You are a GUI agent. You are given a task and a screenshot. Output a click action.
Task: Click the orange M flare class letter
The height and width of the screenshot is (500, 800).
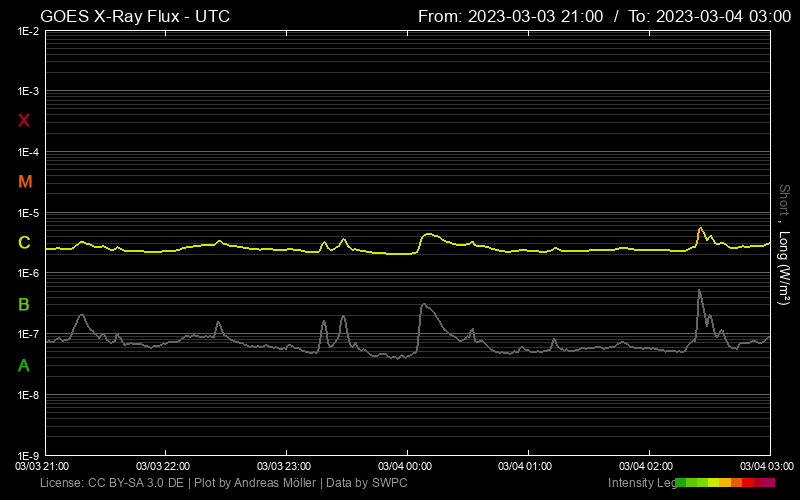25,182
